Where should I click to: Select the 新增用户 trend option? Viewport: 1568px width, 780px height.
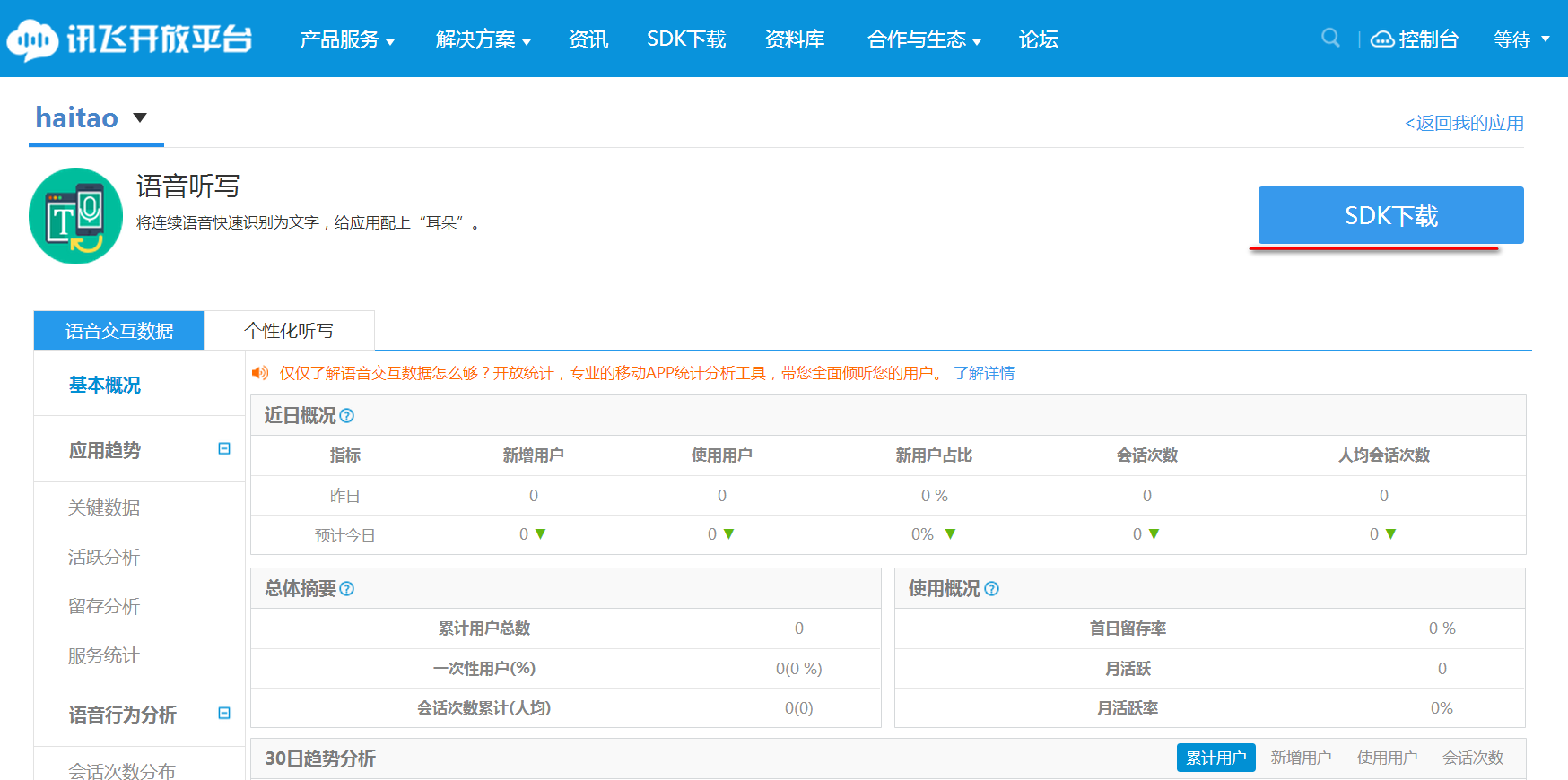[1301, 758]
